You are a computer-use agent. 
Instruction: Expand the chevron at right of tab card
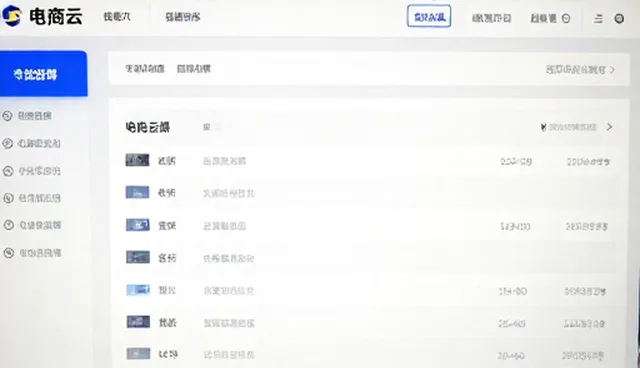[x=612, y=70]
